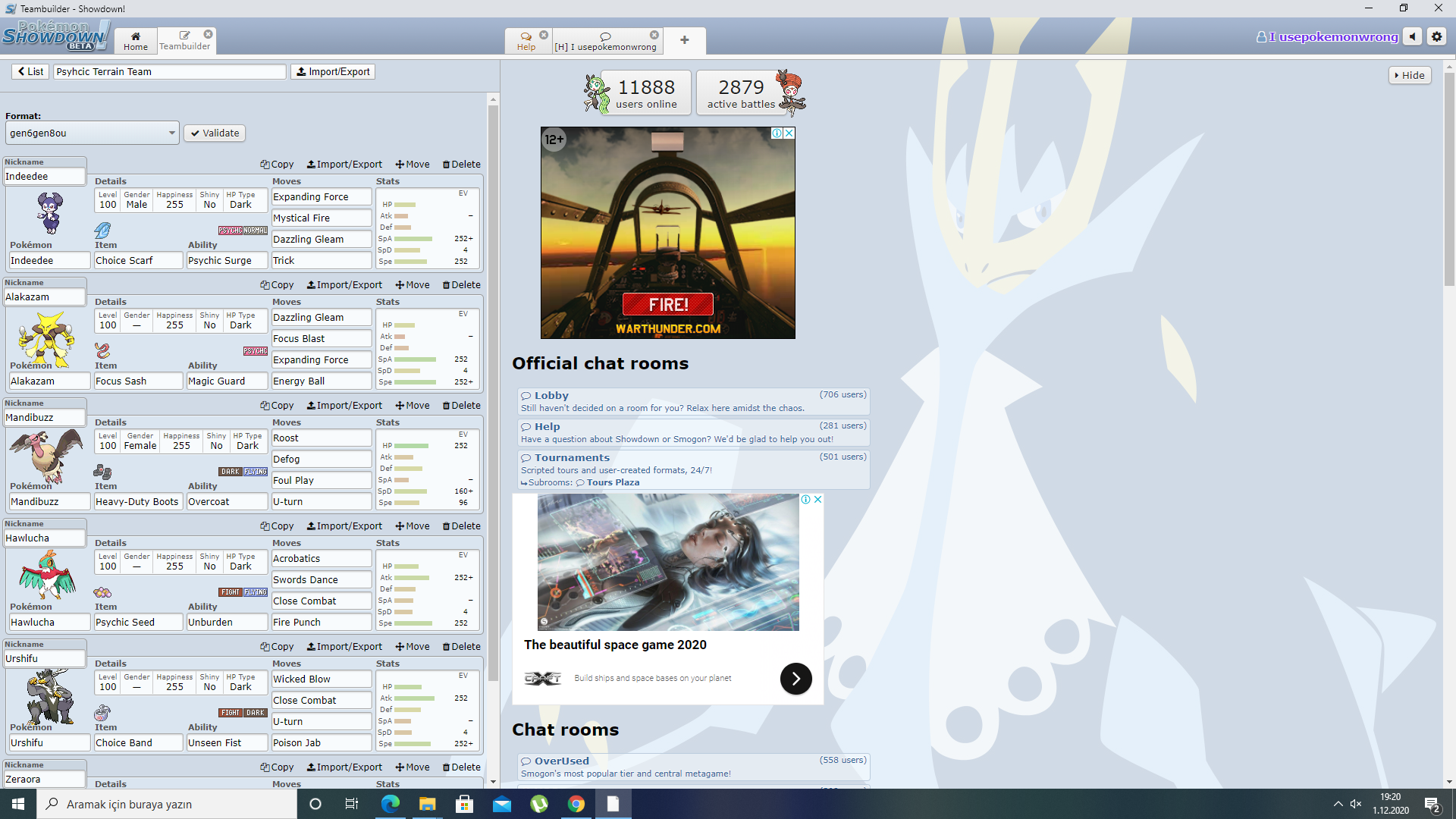
Task: Open options gear icon
Action: (x=1437, y=36)
